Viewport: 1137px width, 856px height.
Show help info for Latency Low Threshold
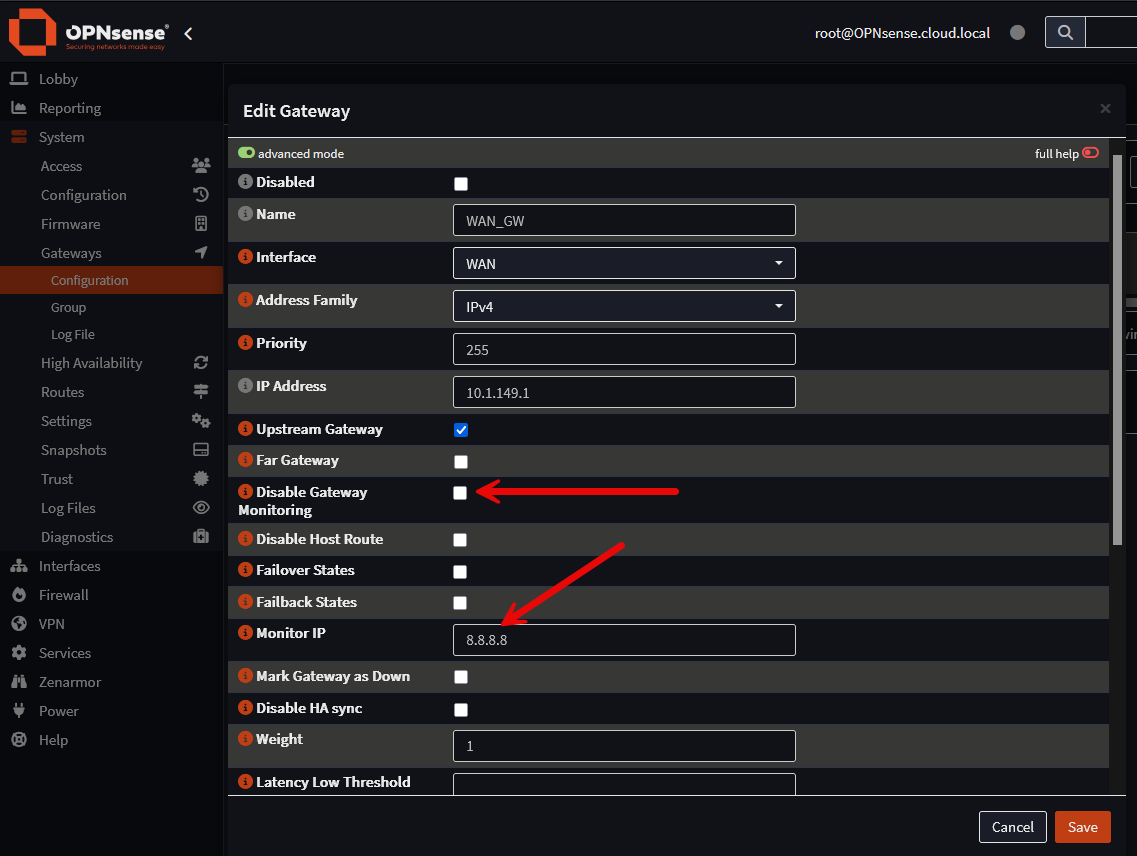pyautogui.click(x=245, y=781)
